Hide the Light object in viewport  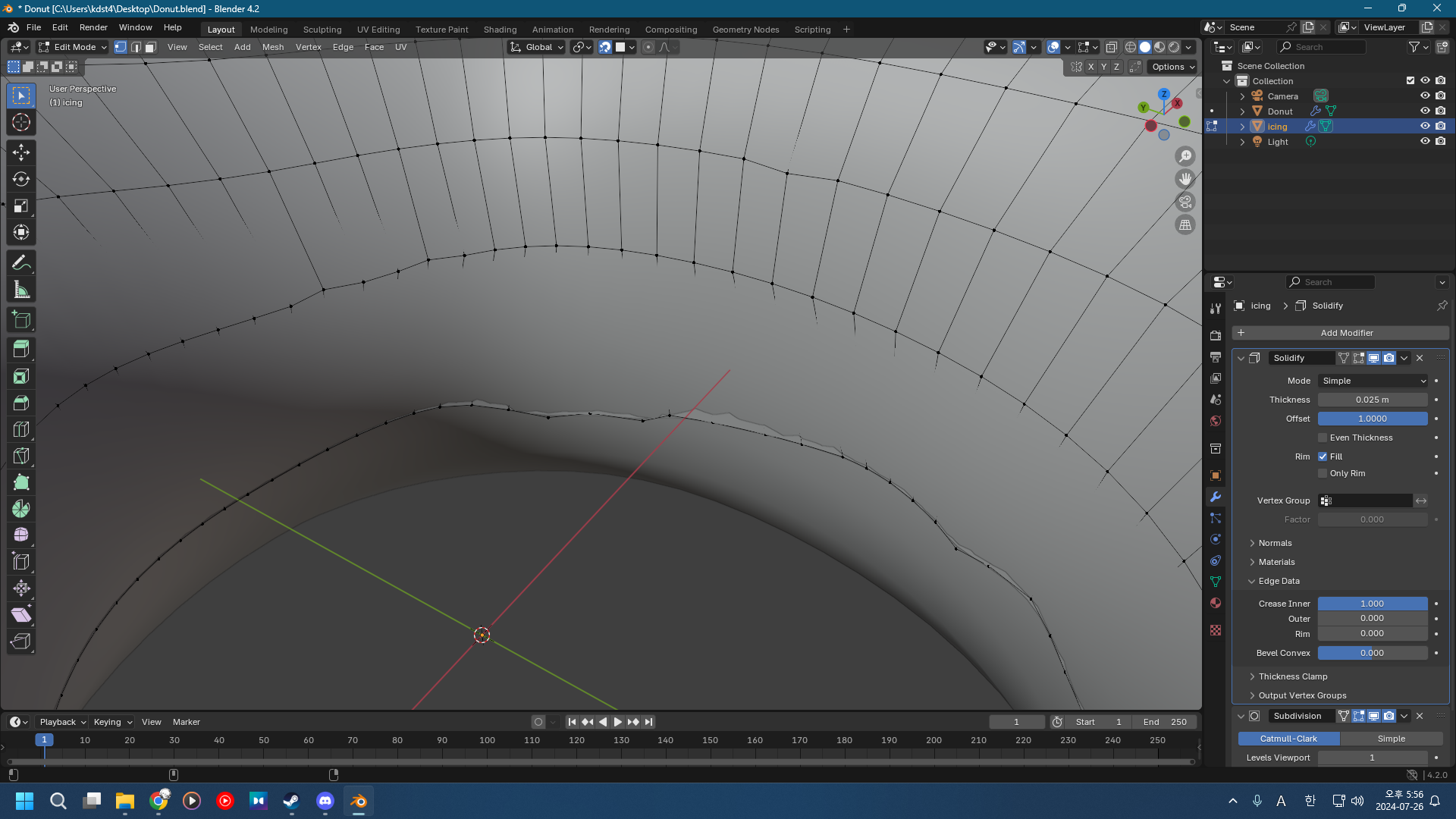point(1425,142)
